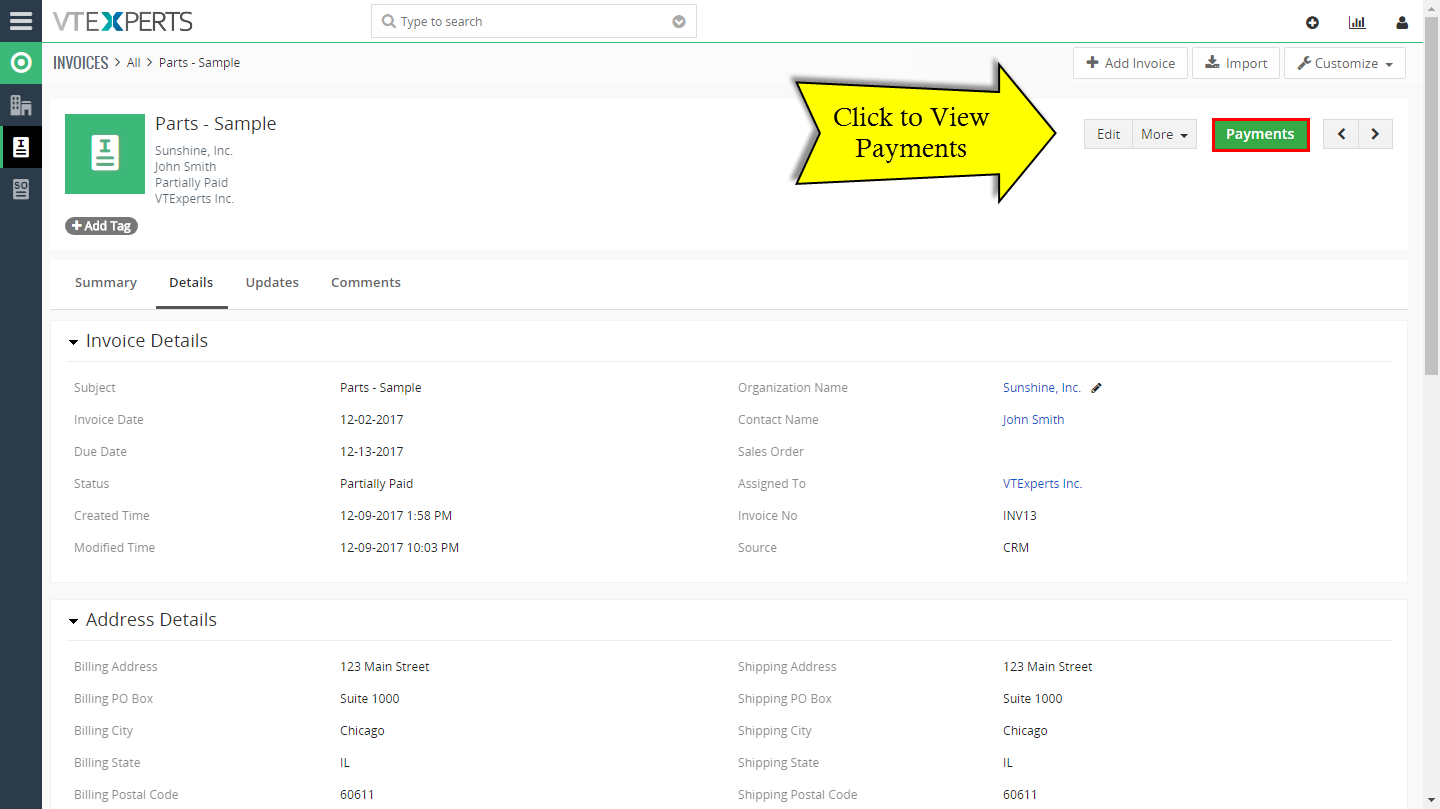1440x809 pixels.
Task: Click the Created Time value 12-09-2017 1:58 PM
Action: pyautogui.click(x=396, y=516)
